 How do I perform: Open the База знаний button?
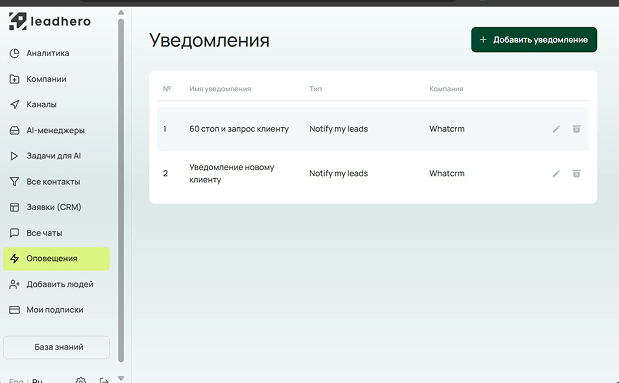(56, 347)
